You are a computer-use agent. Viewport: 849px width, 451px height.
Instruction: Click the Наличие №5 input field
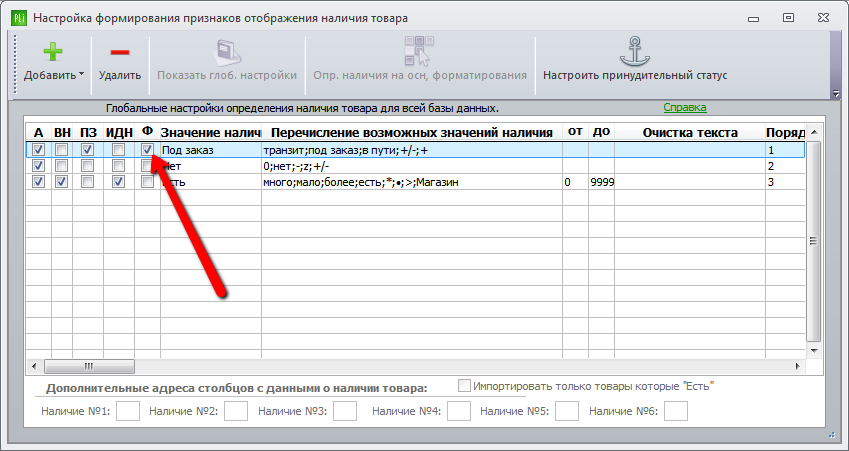567,411
